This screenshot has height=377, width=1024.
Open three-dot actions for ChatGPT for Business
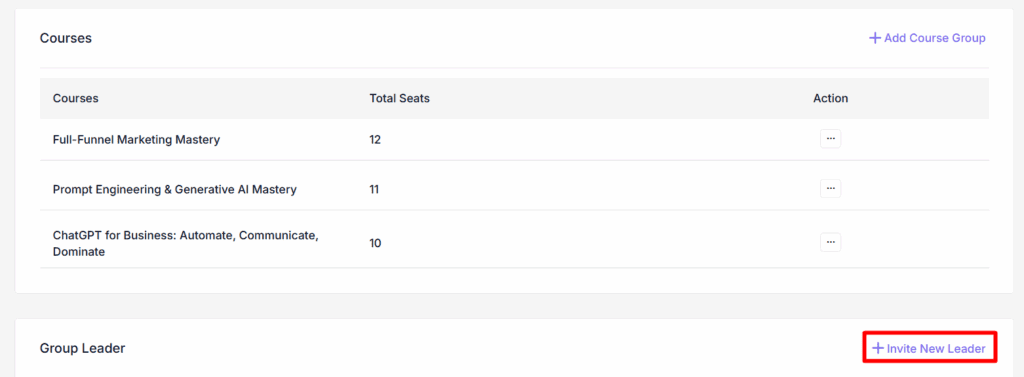831,242
